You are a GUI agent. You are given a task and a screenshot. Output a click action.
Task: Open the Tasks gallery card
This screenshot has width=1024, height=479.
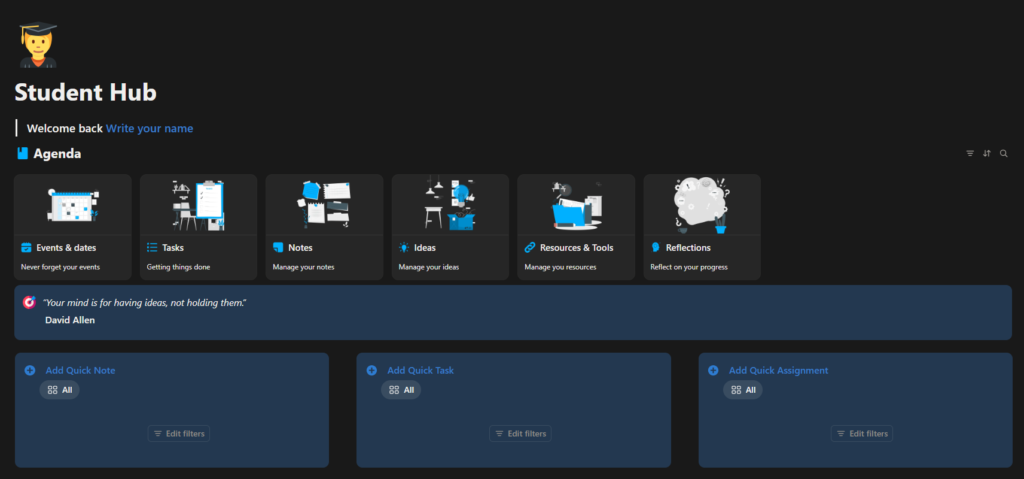pyautogui.click(x=198, y=226)
